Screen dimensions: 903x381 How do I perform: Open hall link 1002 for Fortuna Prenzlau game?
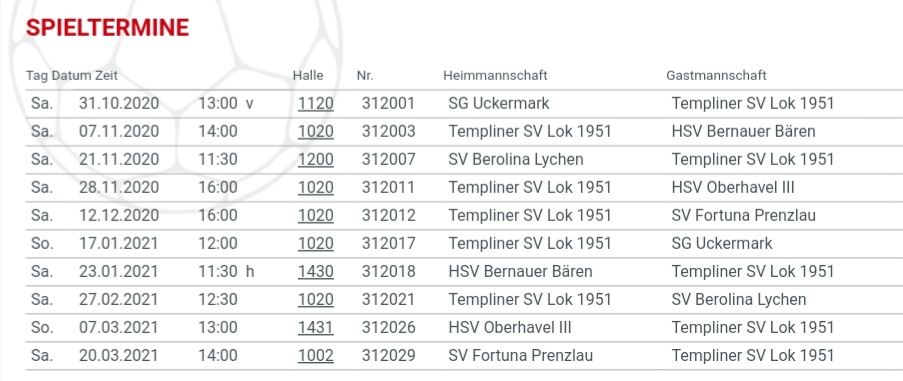(x=316, y=355)
